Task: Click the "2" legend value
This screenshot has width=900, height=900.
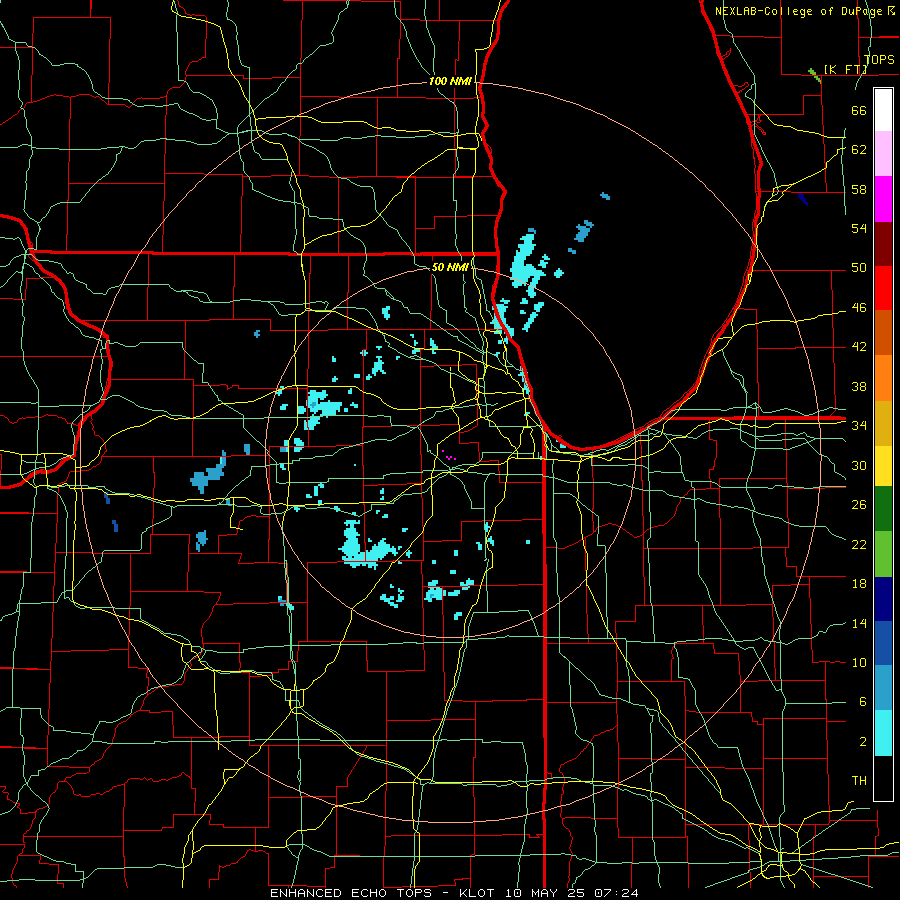Action: tap(862, 742)
